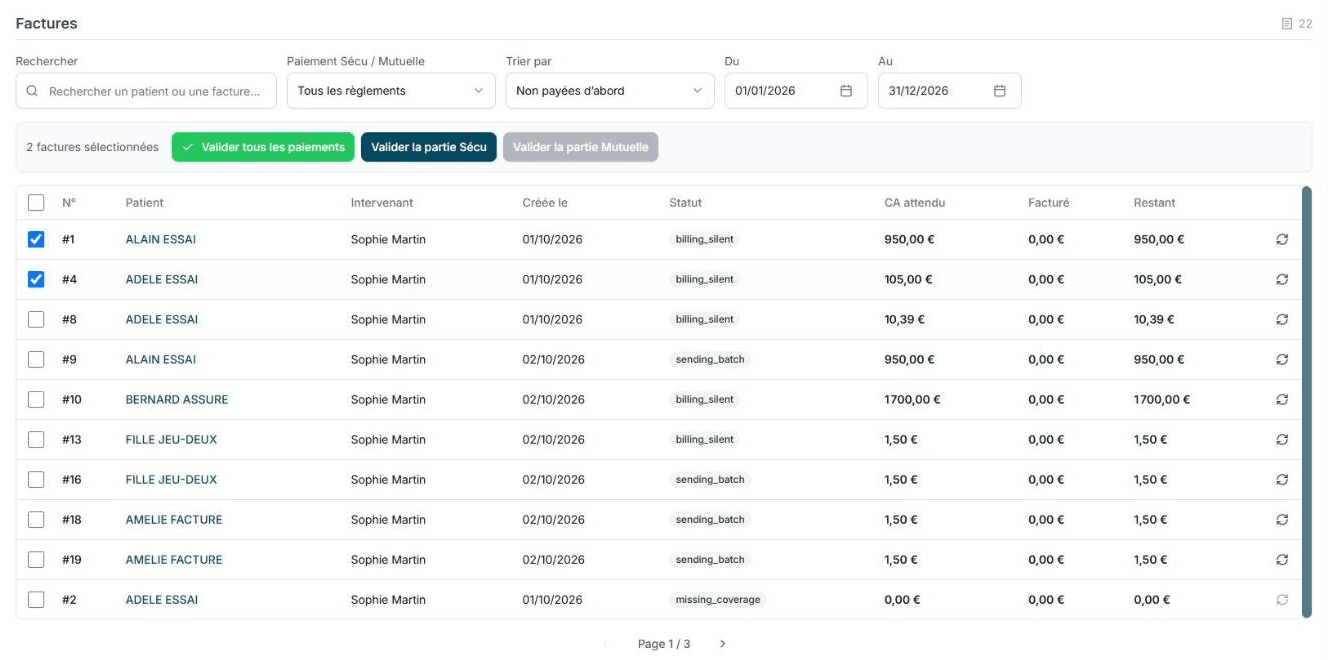
Task: Click Valider tous les paiements button
Action: pyautogui.click(x=263, y=147)
